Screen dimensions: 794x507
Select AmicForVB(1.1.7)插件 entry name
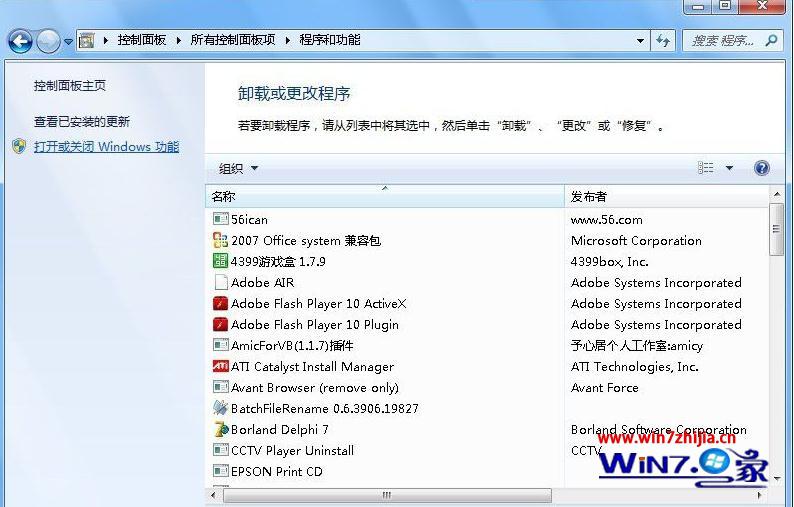[292, 346]
